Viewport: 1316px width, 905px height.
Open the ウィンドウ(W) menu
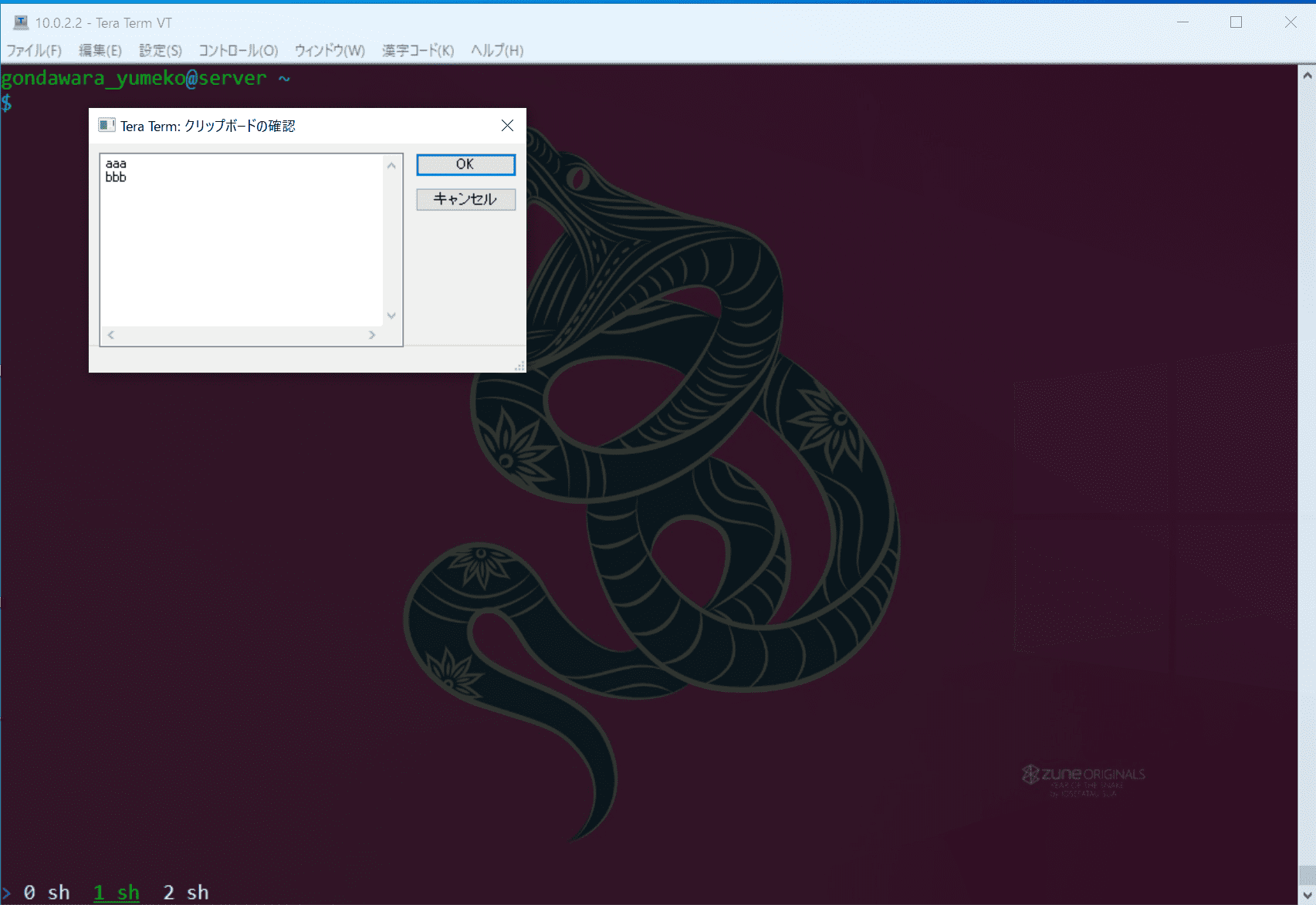[x=330, y=50]
